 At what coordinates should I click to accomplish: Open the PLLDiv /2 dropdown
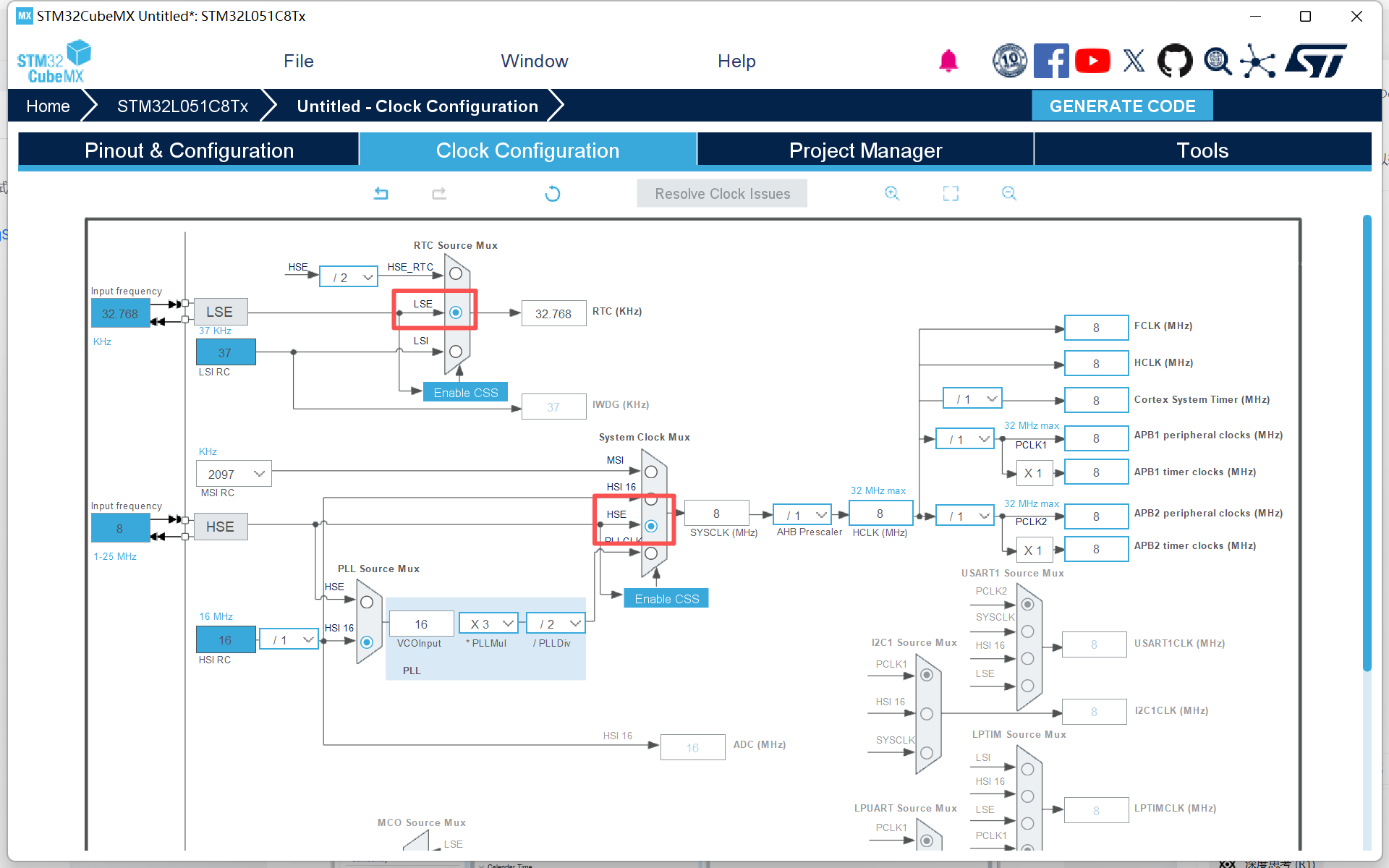(556, 624)
